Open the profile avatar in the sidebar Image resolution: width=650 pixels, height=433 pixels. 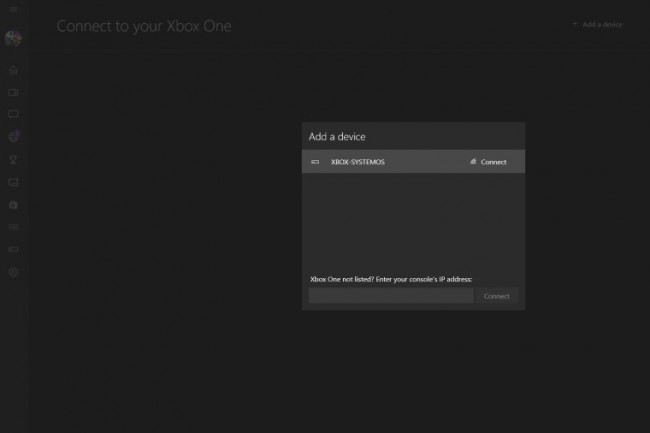click(x=13, y=39)
